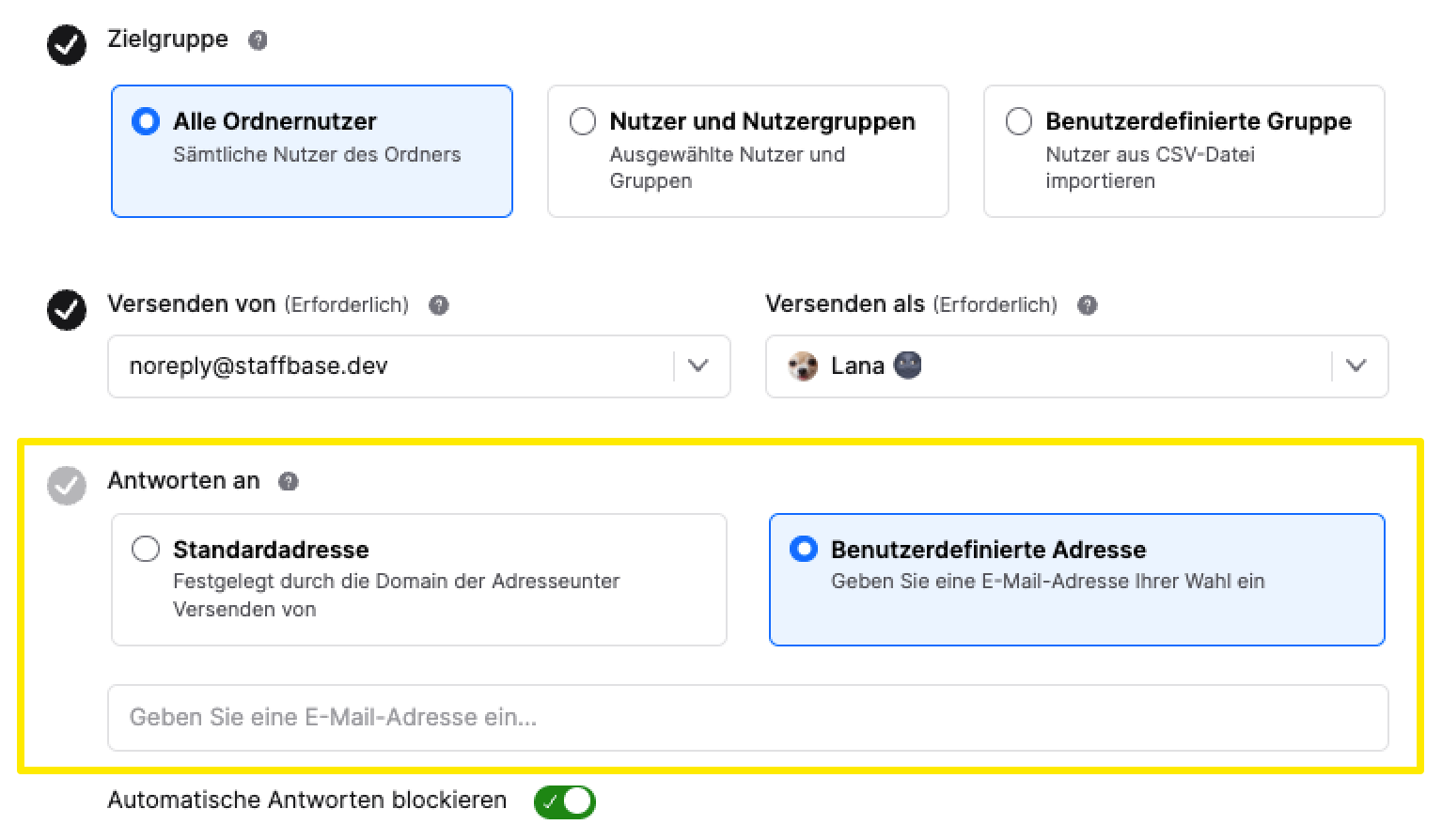The image size is (1442, 840).
Task: Click the Sämtliche Nutzer des Ordners description
Action: click(317, 154)
